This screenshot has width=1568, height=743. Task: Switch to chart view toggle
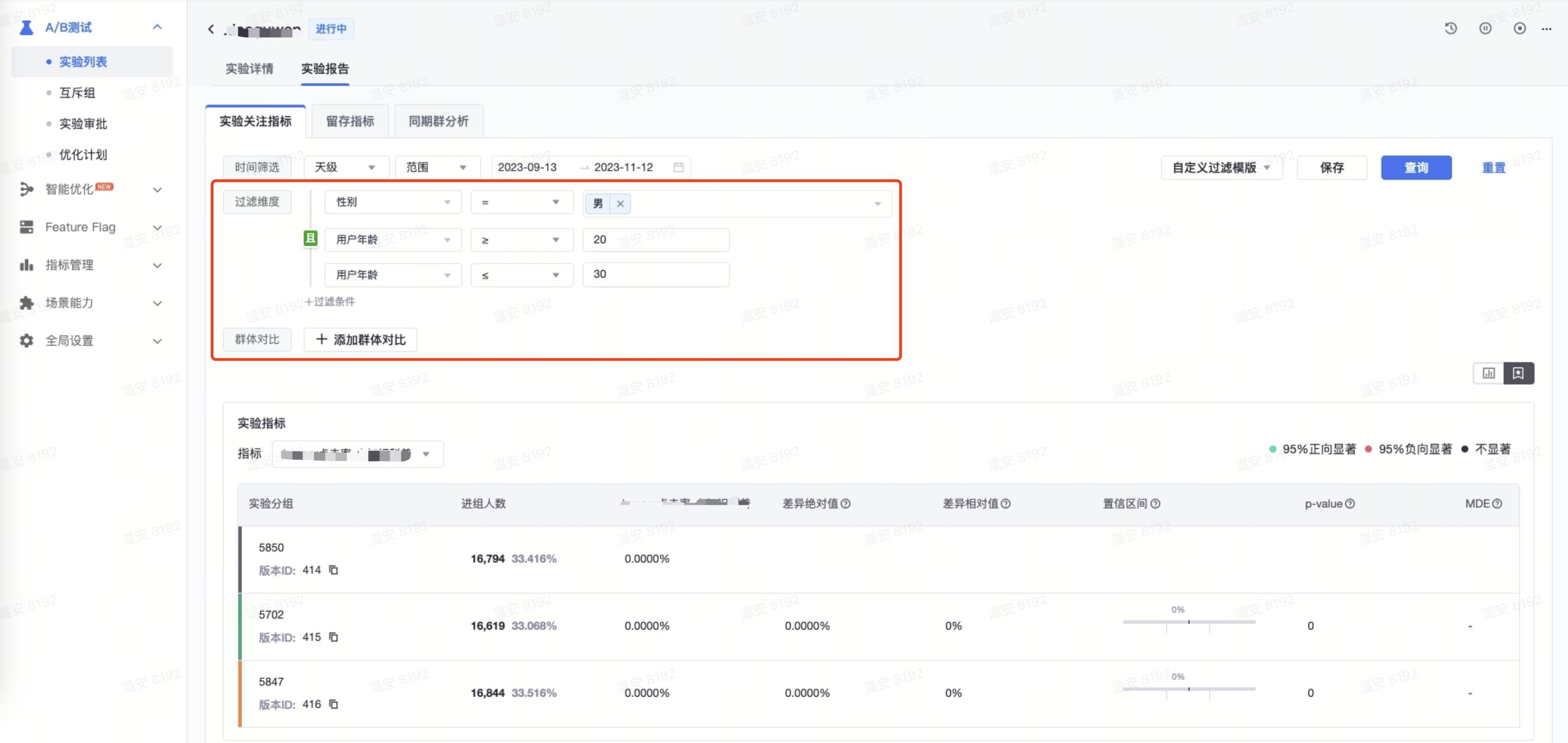tap(1488, 373)
